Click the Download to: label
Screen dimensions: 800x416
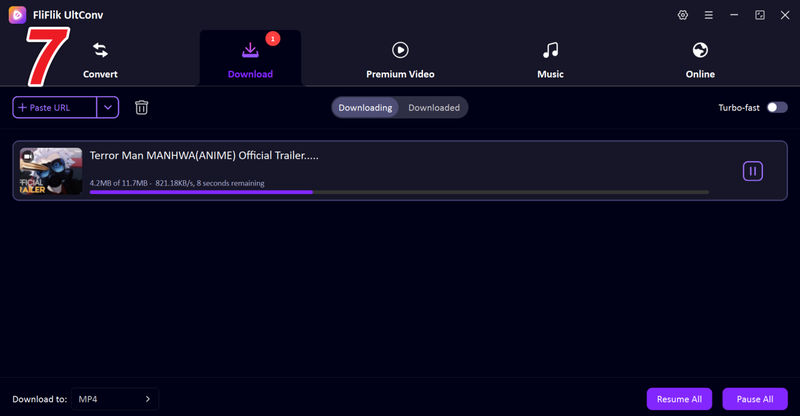point(40,399)
